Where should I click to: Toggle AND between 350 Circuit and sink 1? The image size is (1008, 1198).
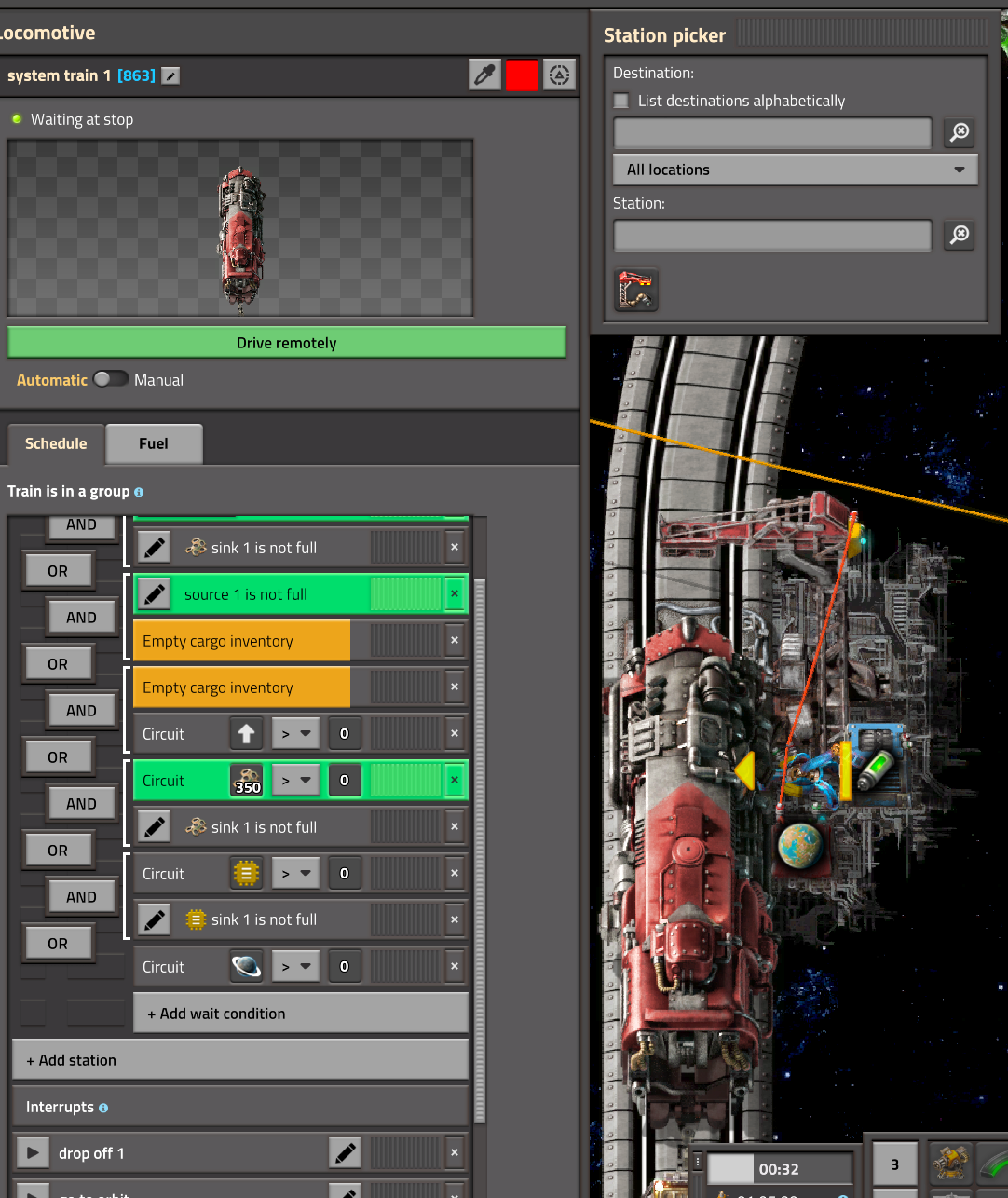81,804
